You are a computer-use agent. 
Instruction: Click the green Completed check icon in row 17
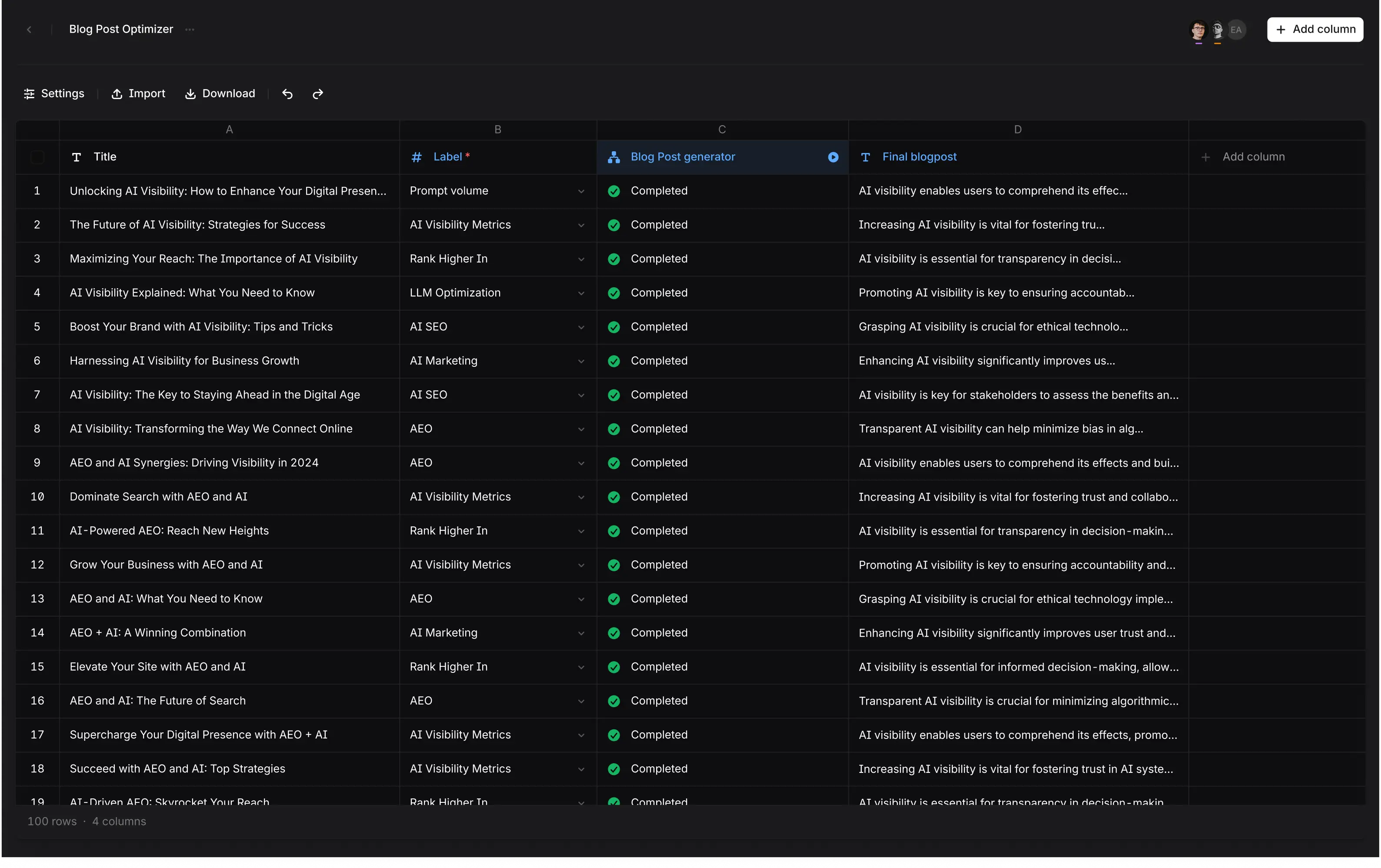pos(614,735)
